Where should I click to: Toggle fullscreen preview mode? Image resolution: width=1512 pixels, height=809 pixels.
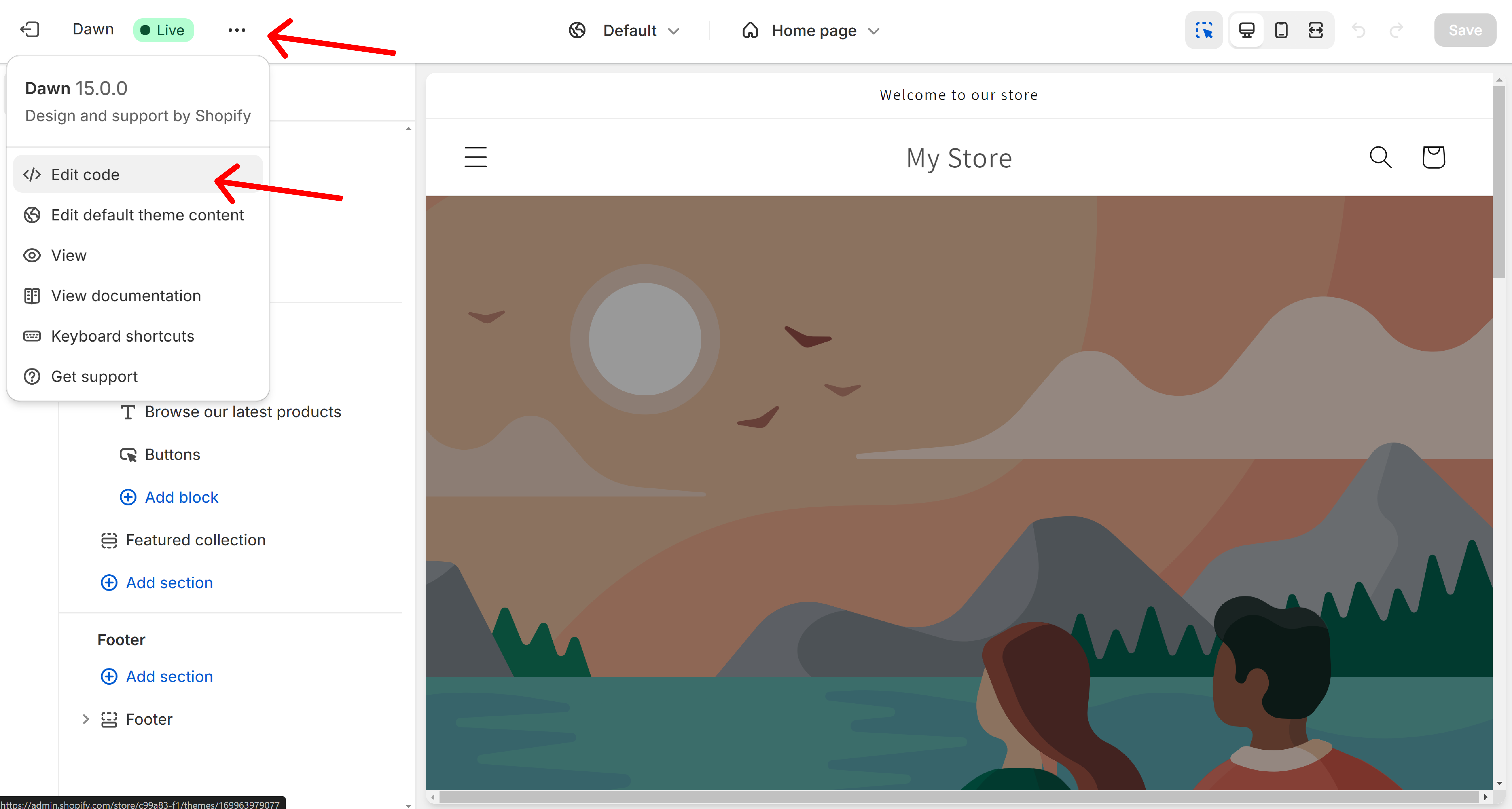[1315, 30]
